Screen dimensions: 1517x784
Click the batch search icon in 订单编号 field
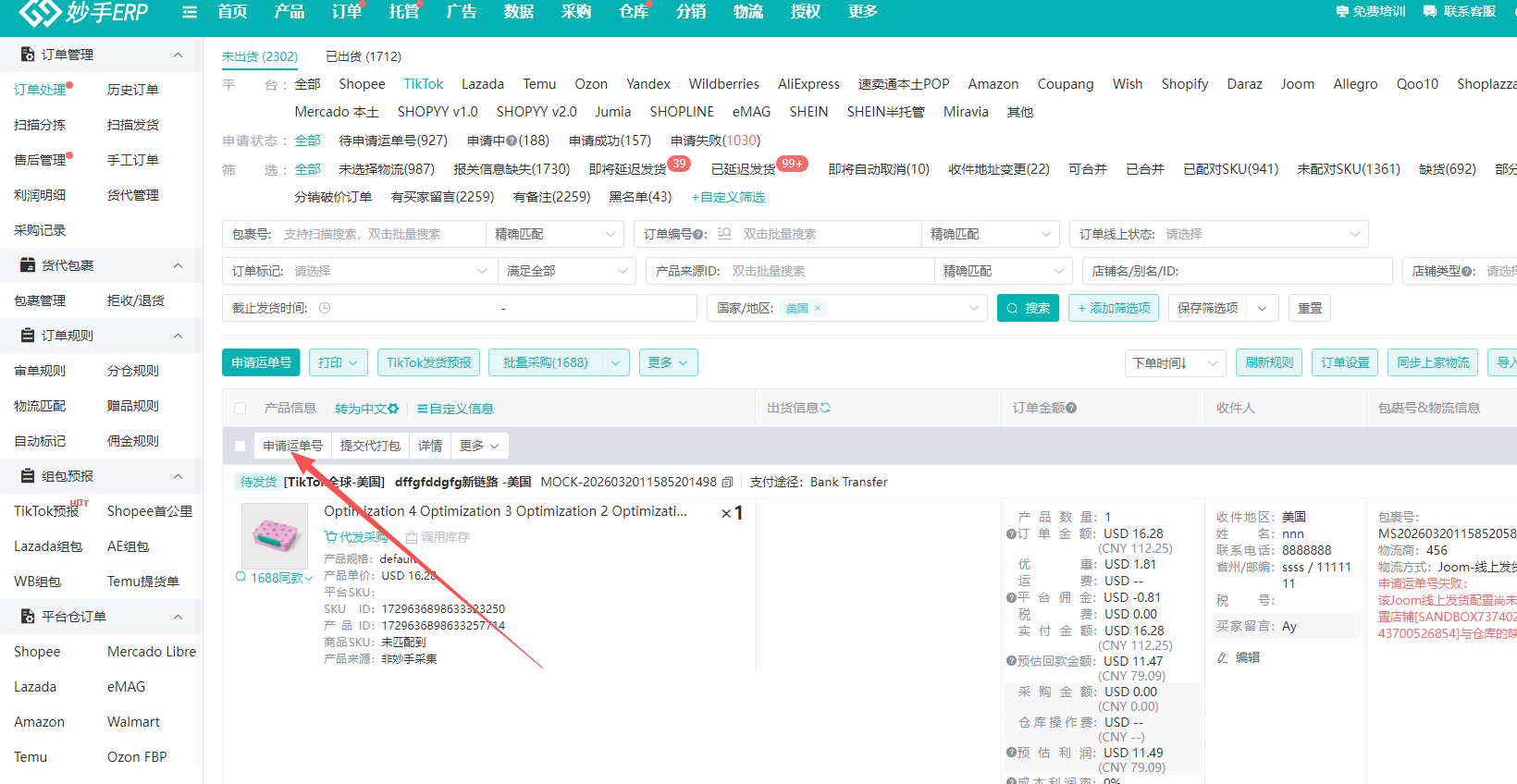[x=724, y=234]
